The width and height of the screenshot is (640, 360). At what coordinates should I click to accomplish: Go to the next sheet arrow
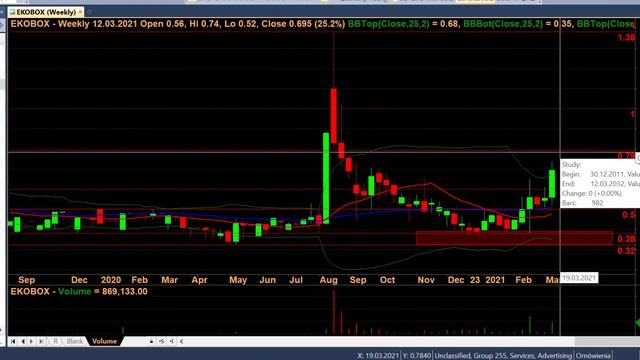click(31, 341)
